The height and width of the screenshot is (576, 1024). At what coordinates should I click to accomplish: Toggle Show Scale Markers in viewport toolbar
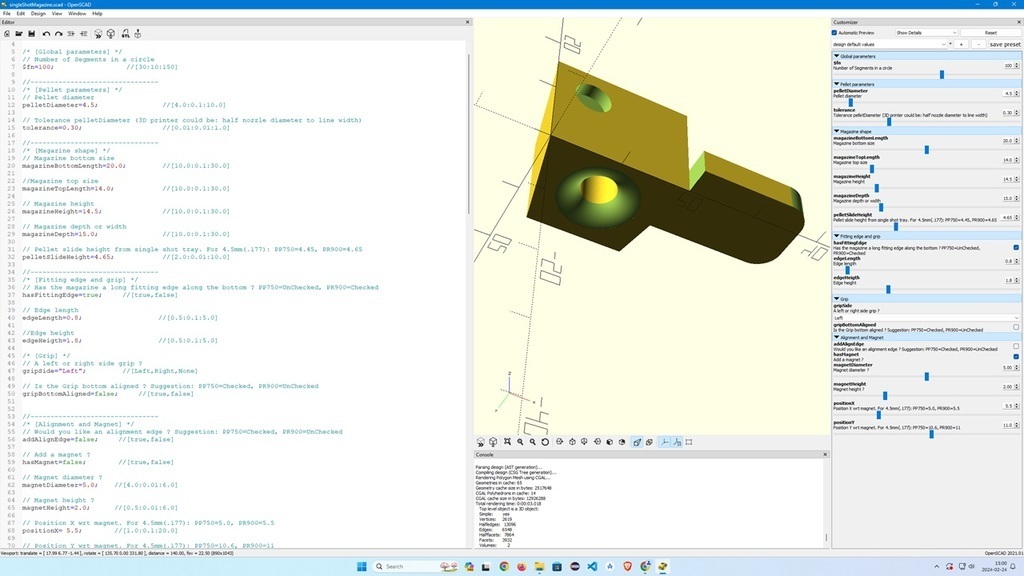[x=677, y=442]
